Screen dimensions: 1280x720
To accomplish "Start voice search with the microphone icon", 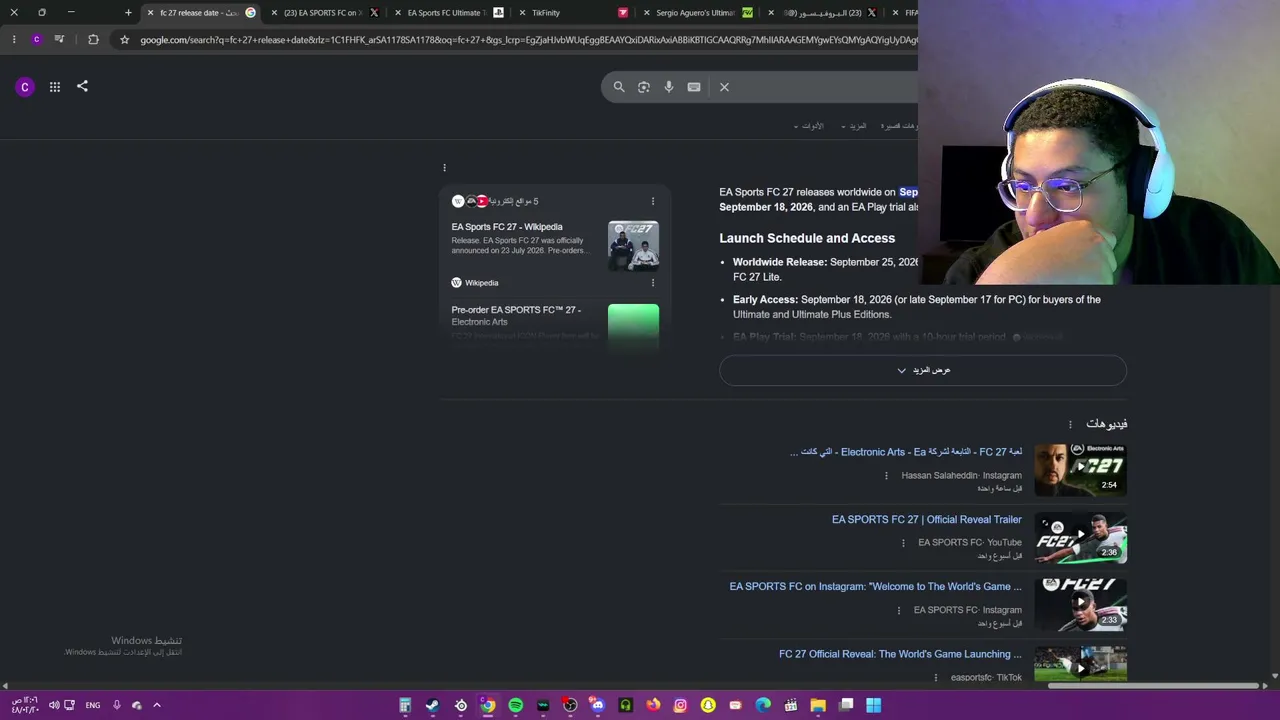I will tap(669, 87).
